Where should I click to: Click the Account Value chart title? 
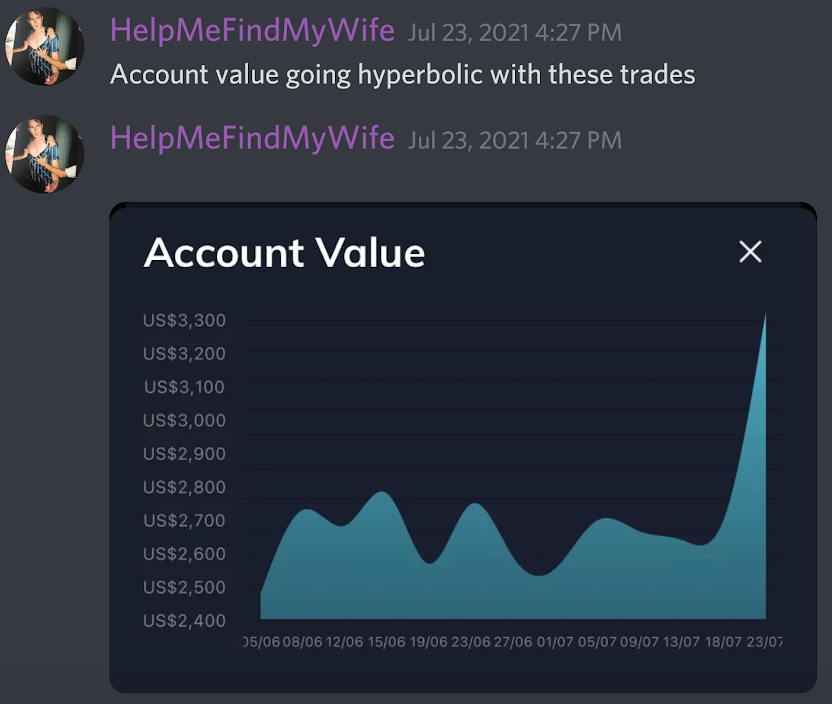[284, 253]
